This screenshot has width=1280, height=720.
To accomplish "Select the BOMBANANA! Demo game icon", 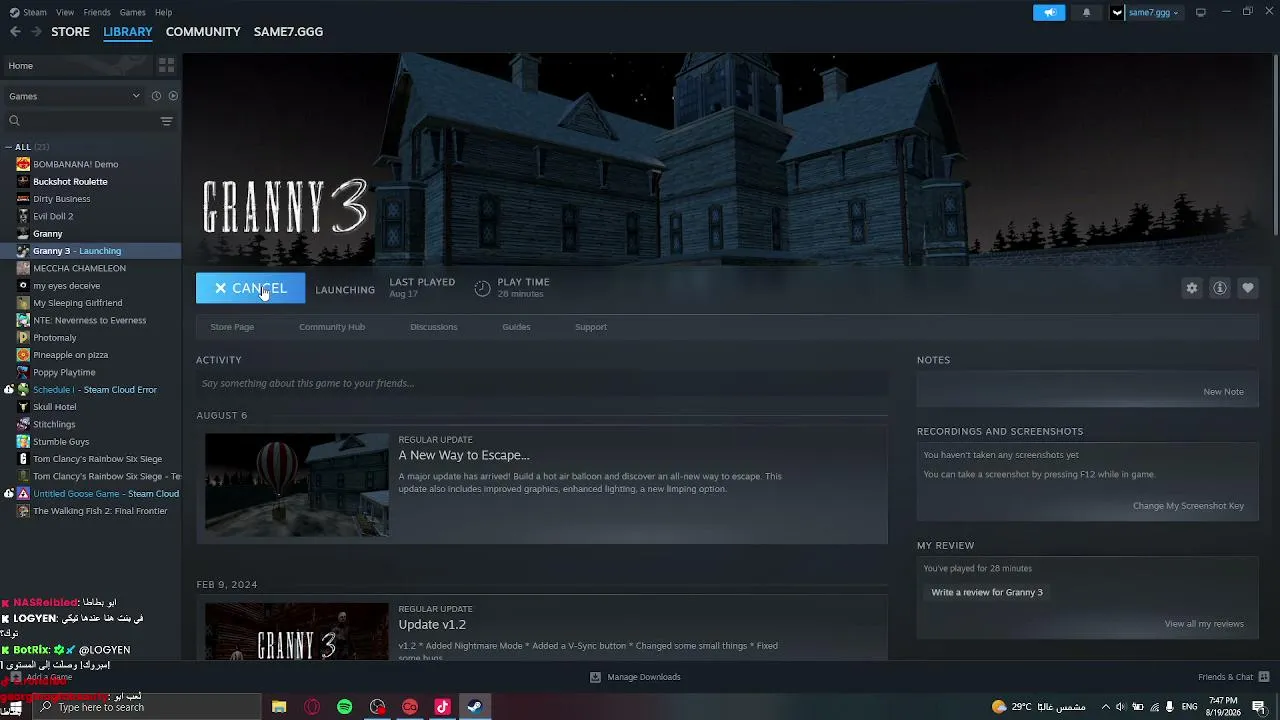I will pyautogui.click(x=23, y=164).
